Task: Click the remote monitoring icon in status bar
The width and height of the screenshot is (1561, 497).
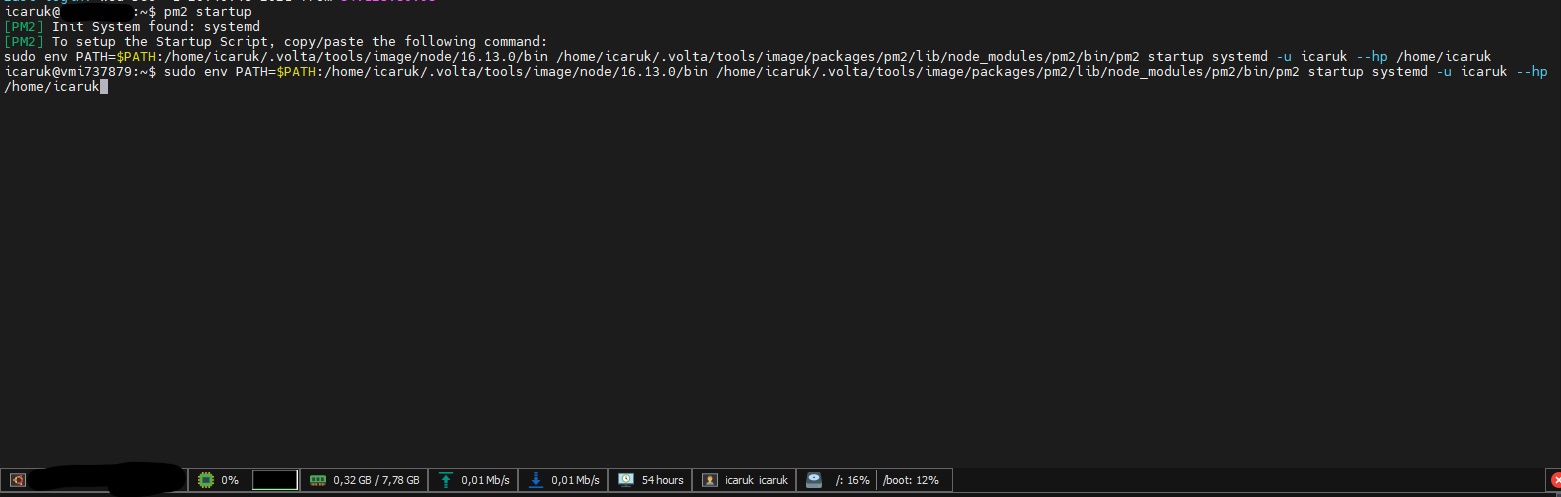Action: pyautogui.click(x=17, y=480)
